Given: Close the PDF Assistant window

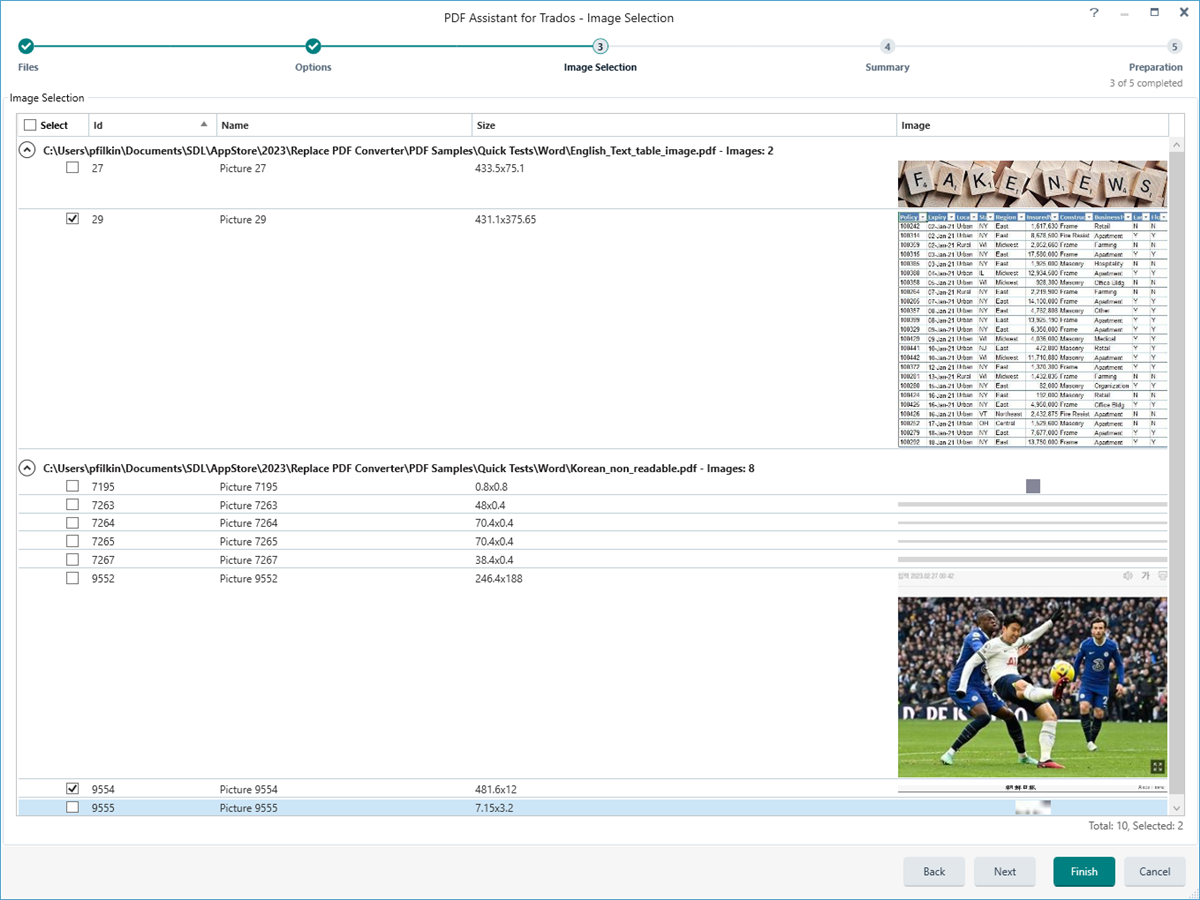Looking at the screenshot, I should pos(1183,13).
